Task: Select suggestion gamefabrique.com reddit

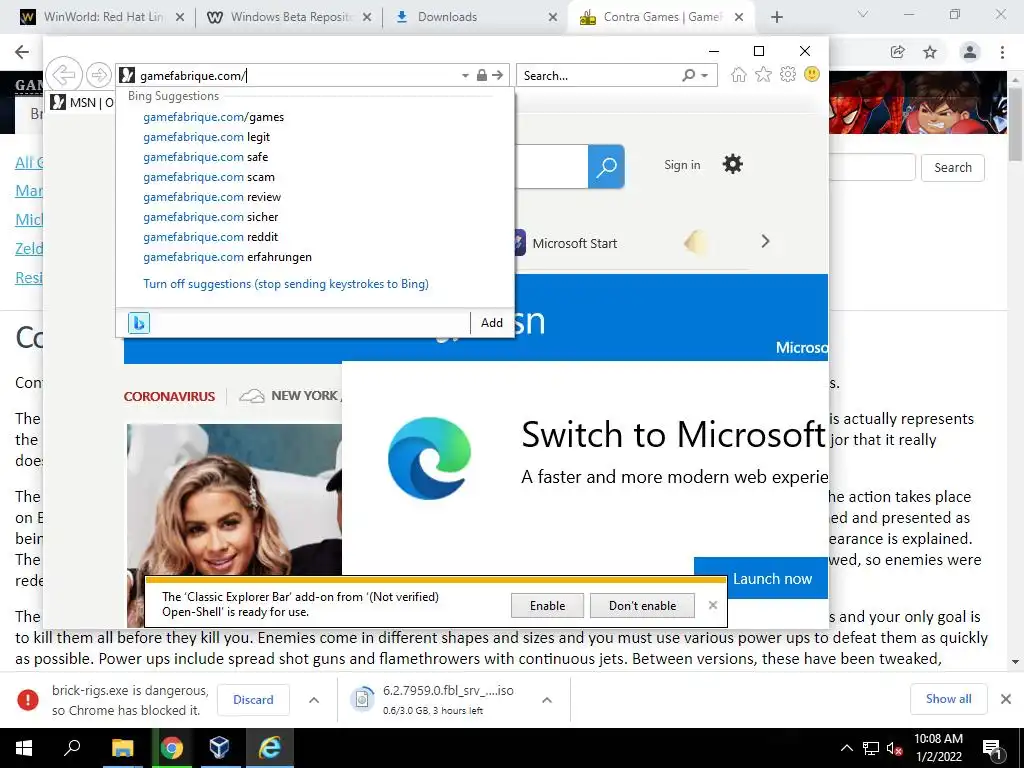Action: coord(210,237)
